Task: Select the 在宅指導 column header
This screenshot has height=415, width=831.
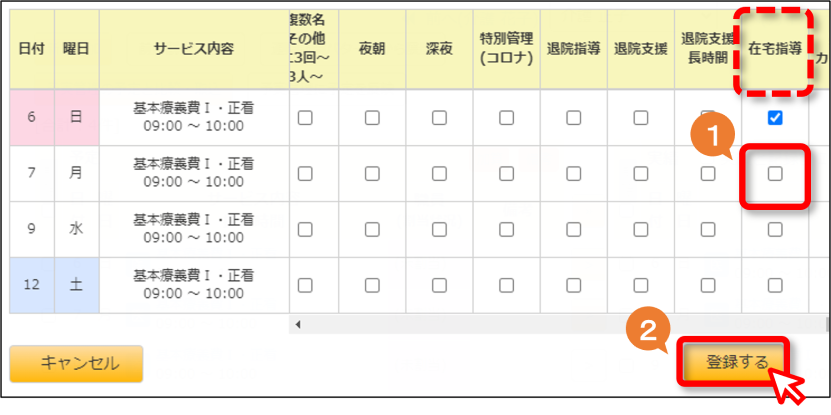Action: click(775, 49)
